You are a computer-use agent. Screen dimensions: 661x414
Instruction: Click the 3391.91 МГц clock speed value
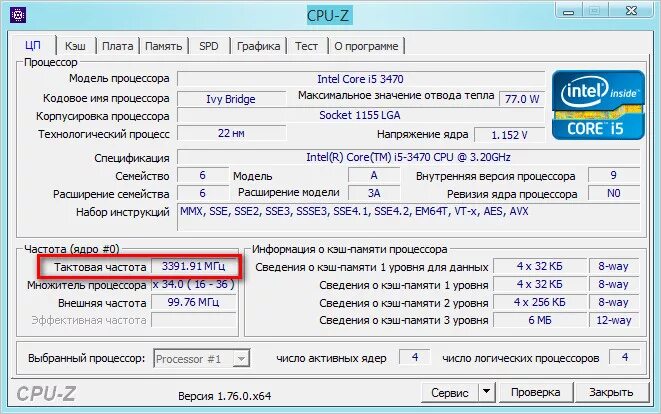tap(193, 266)
